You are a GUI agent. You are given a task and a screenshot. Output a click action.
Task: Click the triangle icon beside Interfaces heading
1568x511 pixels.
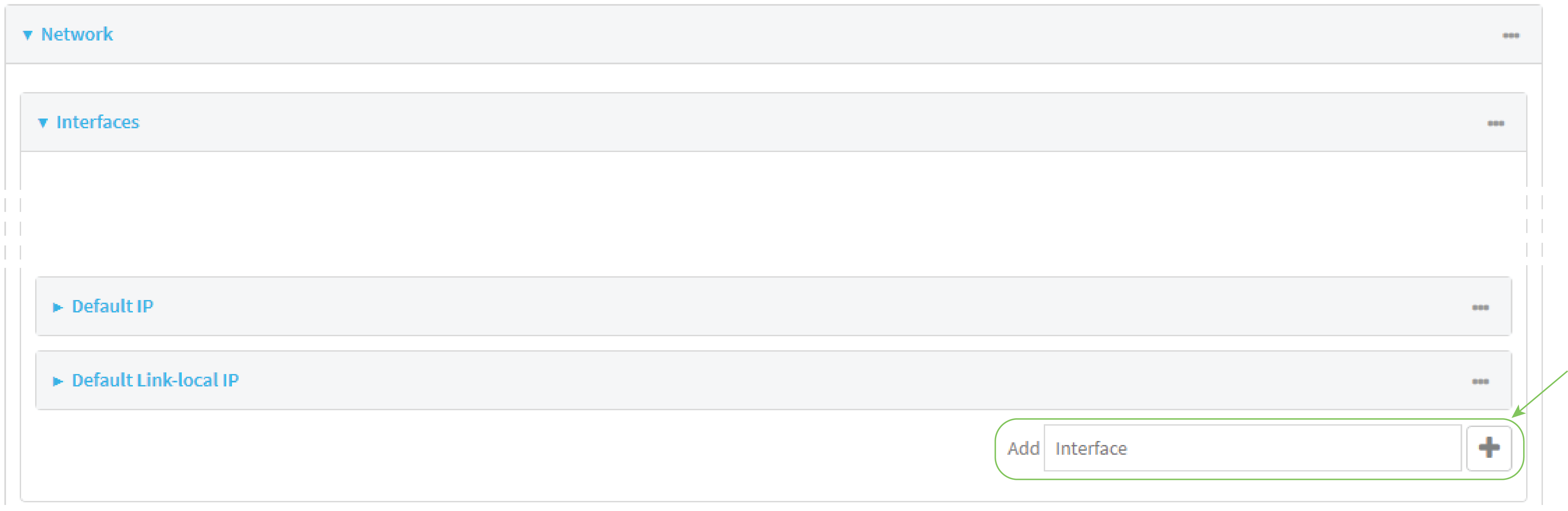click(x=42, y=123)
